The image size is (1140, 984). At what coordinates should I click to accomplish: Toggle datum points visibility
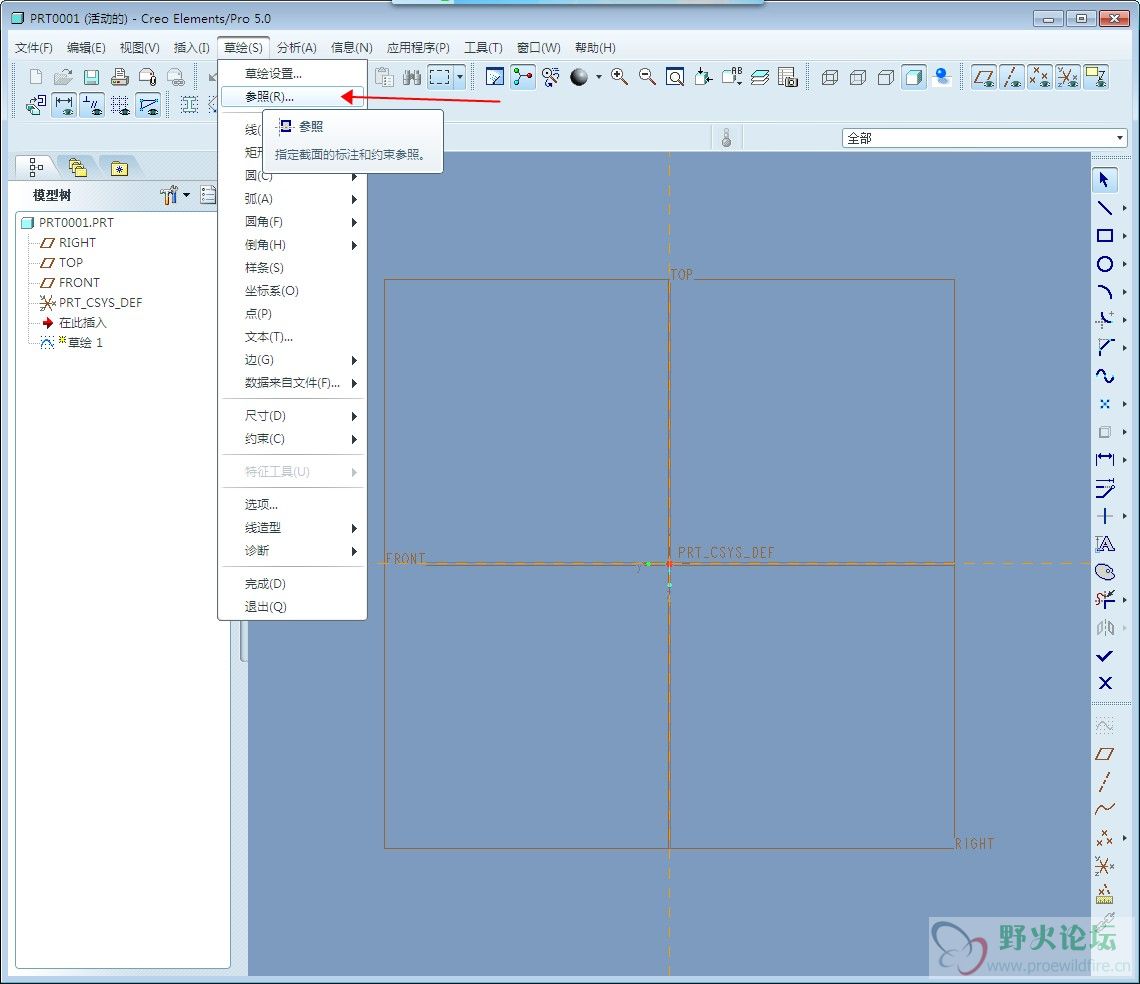point(1040,76)
